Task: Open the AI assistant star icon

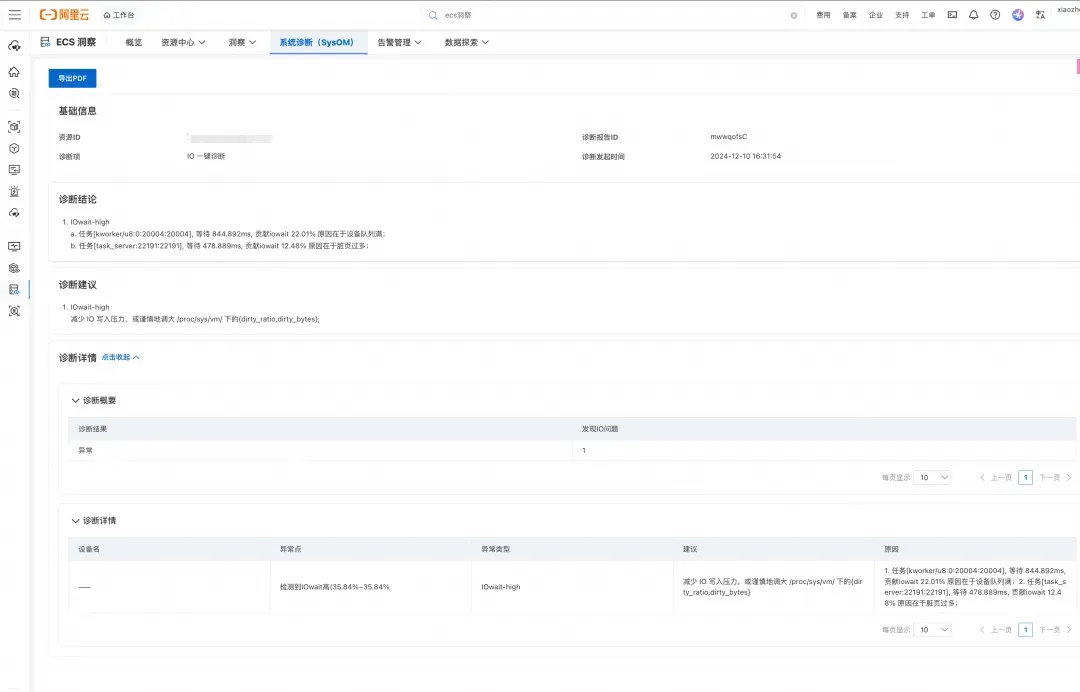Action: click(1017, 14)
